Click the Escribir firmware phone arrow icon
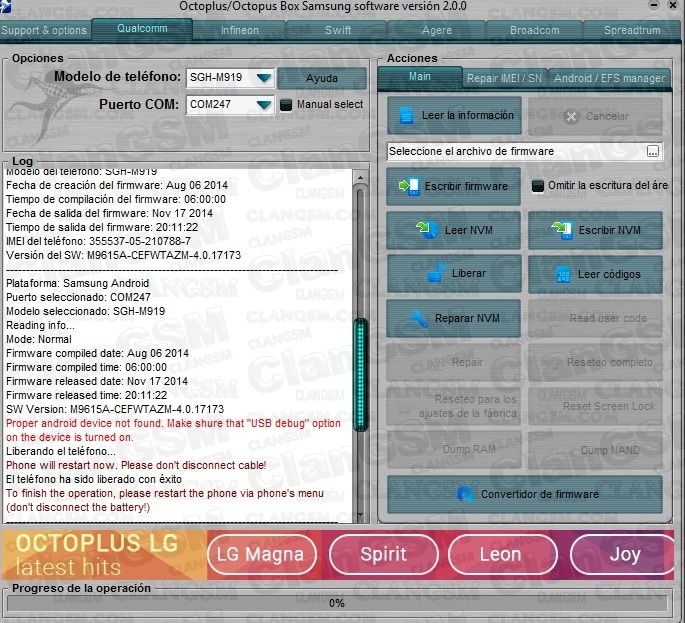 click(409, 186)
